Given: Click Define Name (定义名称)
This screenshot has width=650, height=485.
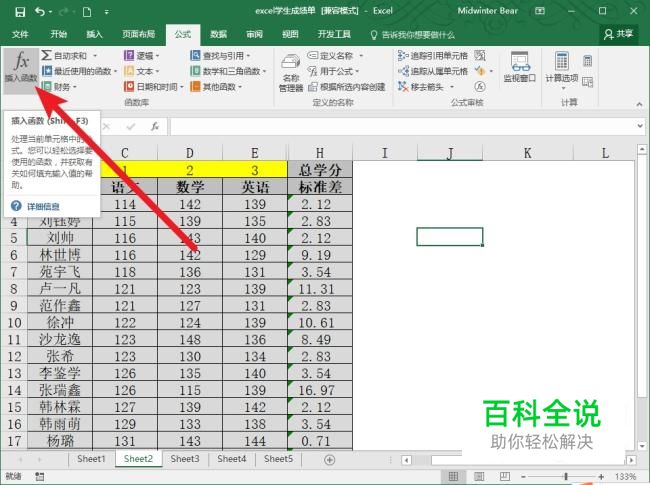Looking at the screenshot, I should pos(335,55).
